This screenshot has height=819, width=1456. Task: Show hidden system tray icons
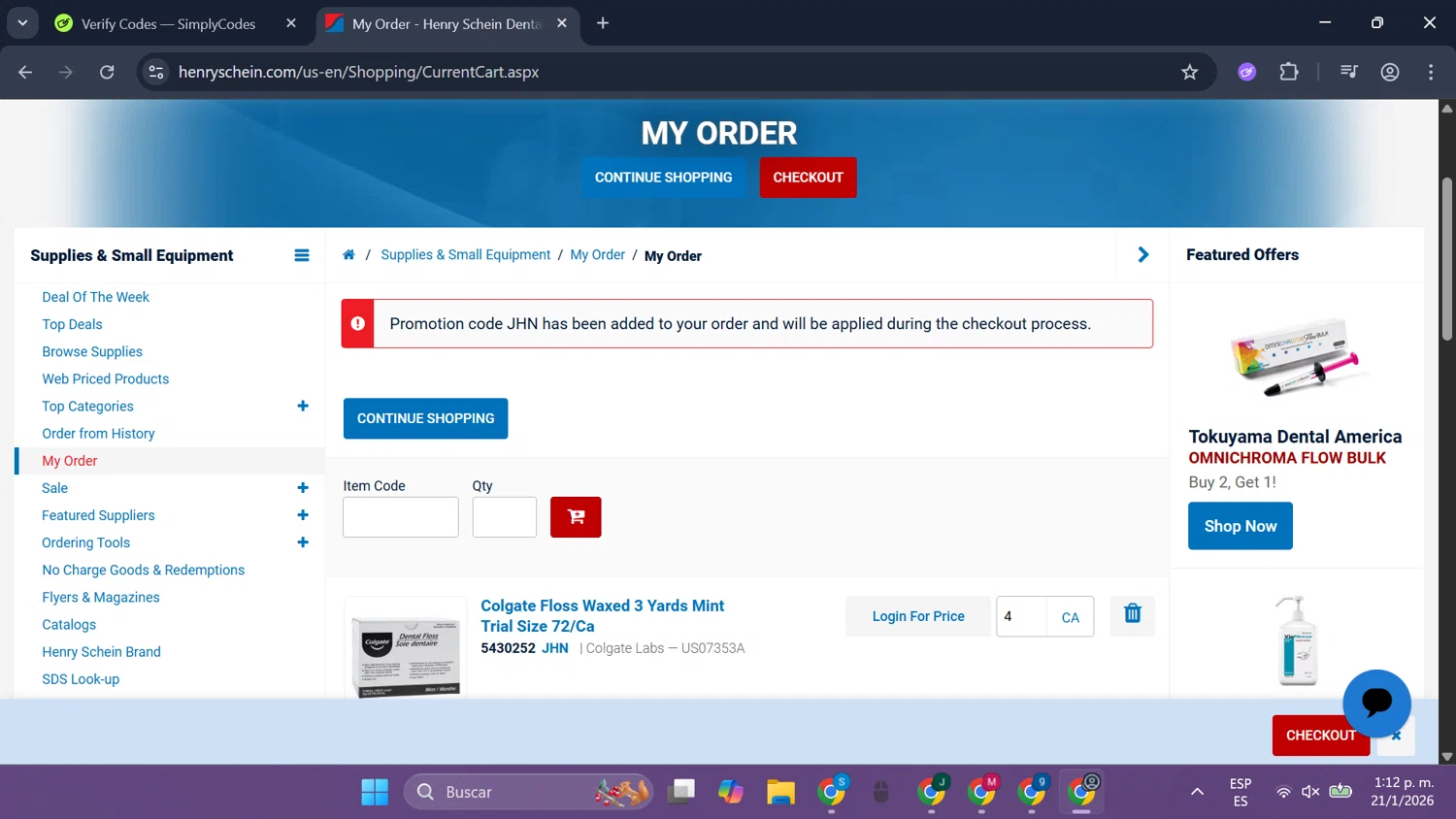point(1197,792)
